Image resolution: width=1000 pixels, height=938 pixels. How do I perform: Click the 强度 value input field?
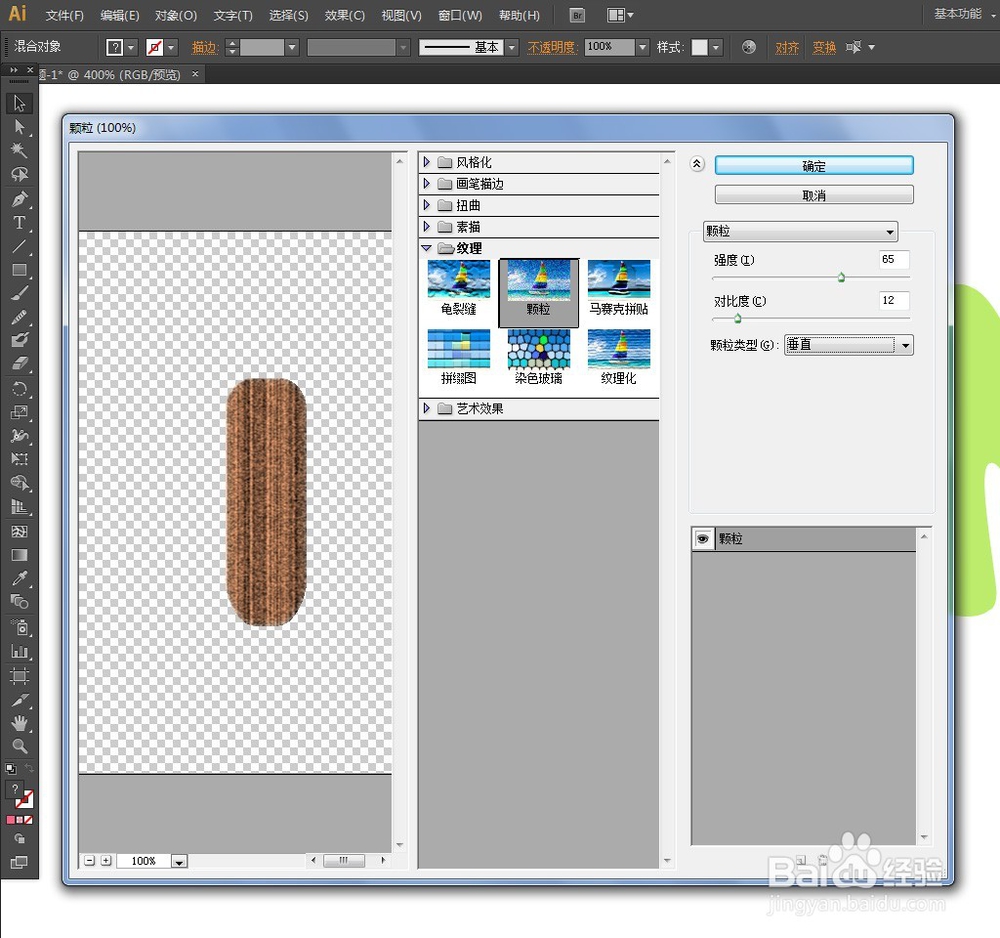pyautogui.click(x=894, y=260)
